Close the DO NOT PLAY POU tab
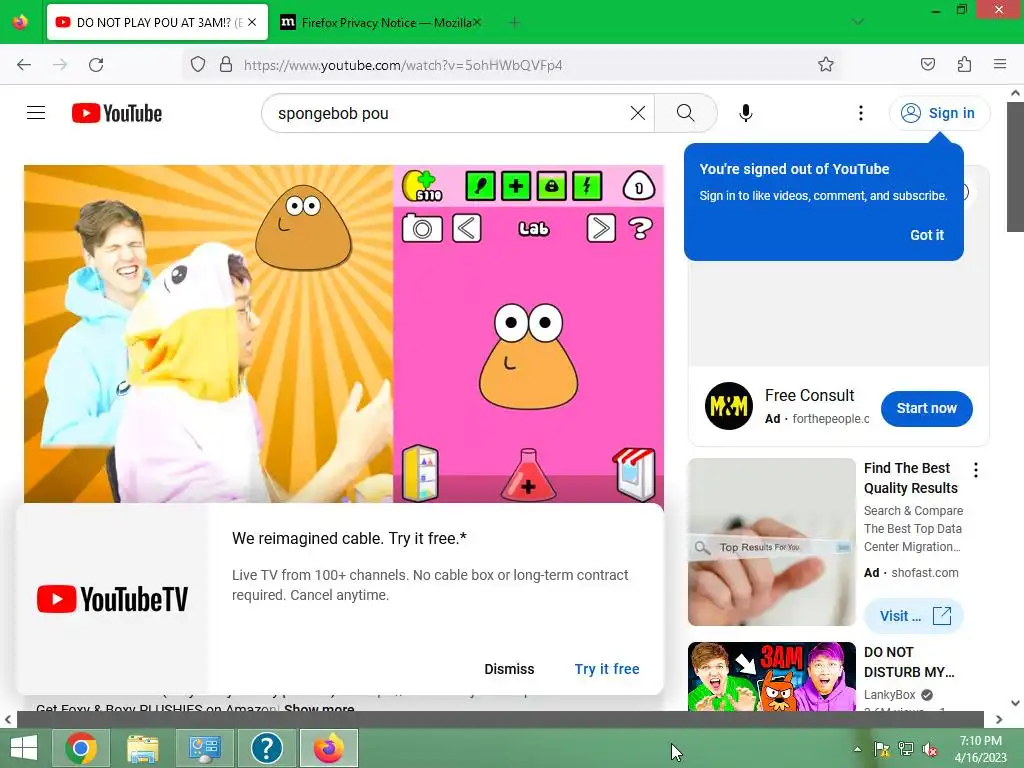 (x=252, y=22)
